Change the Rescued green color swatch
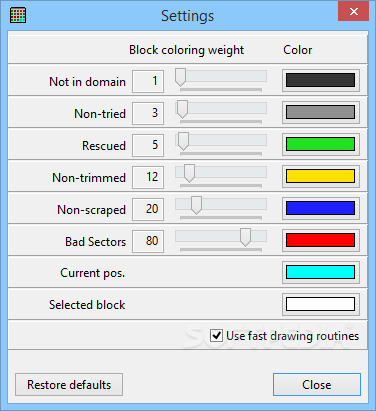The image size is (376, 411). (320, 144)
